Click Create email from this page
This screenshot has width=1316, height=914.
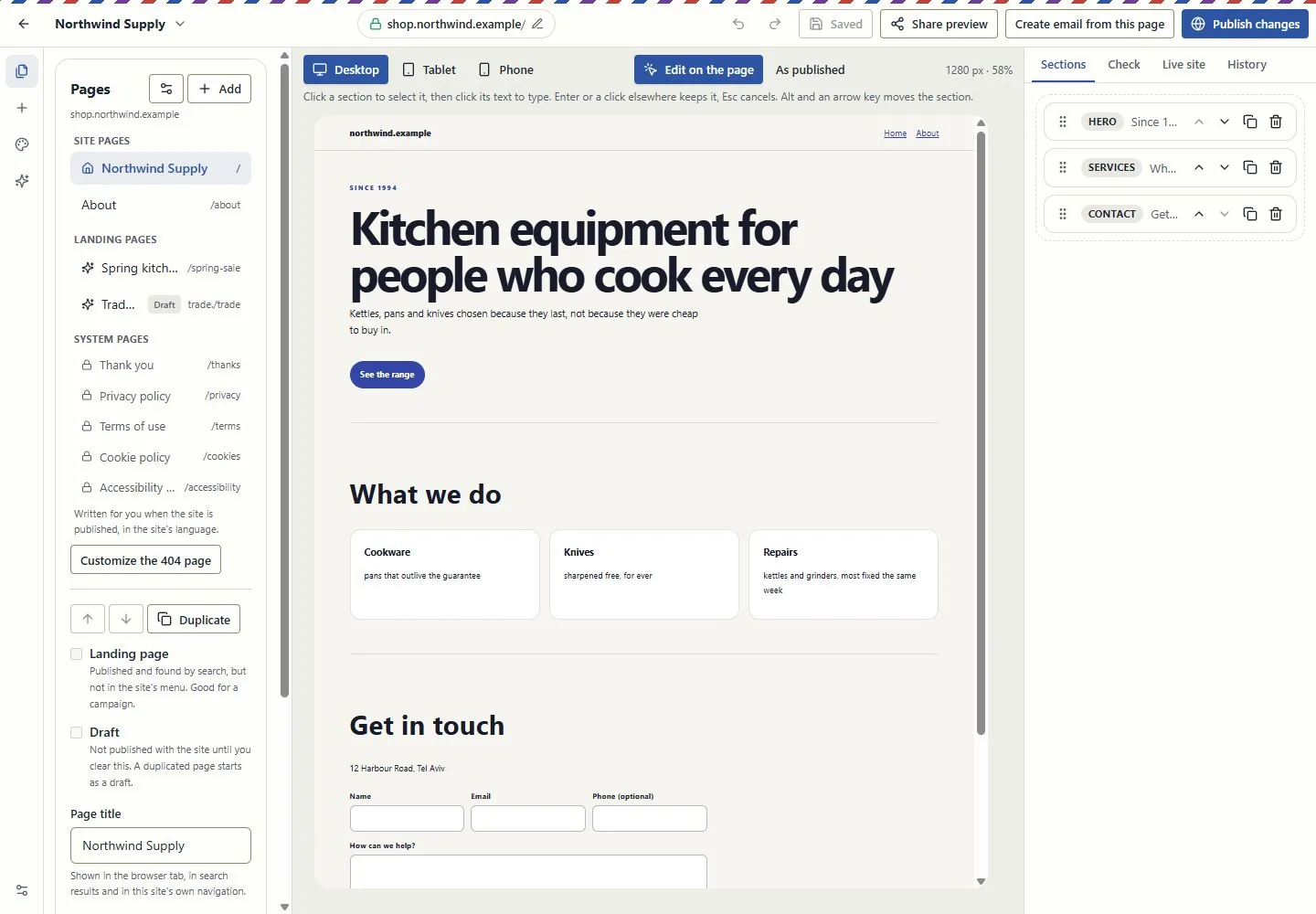click(1089, 24)
